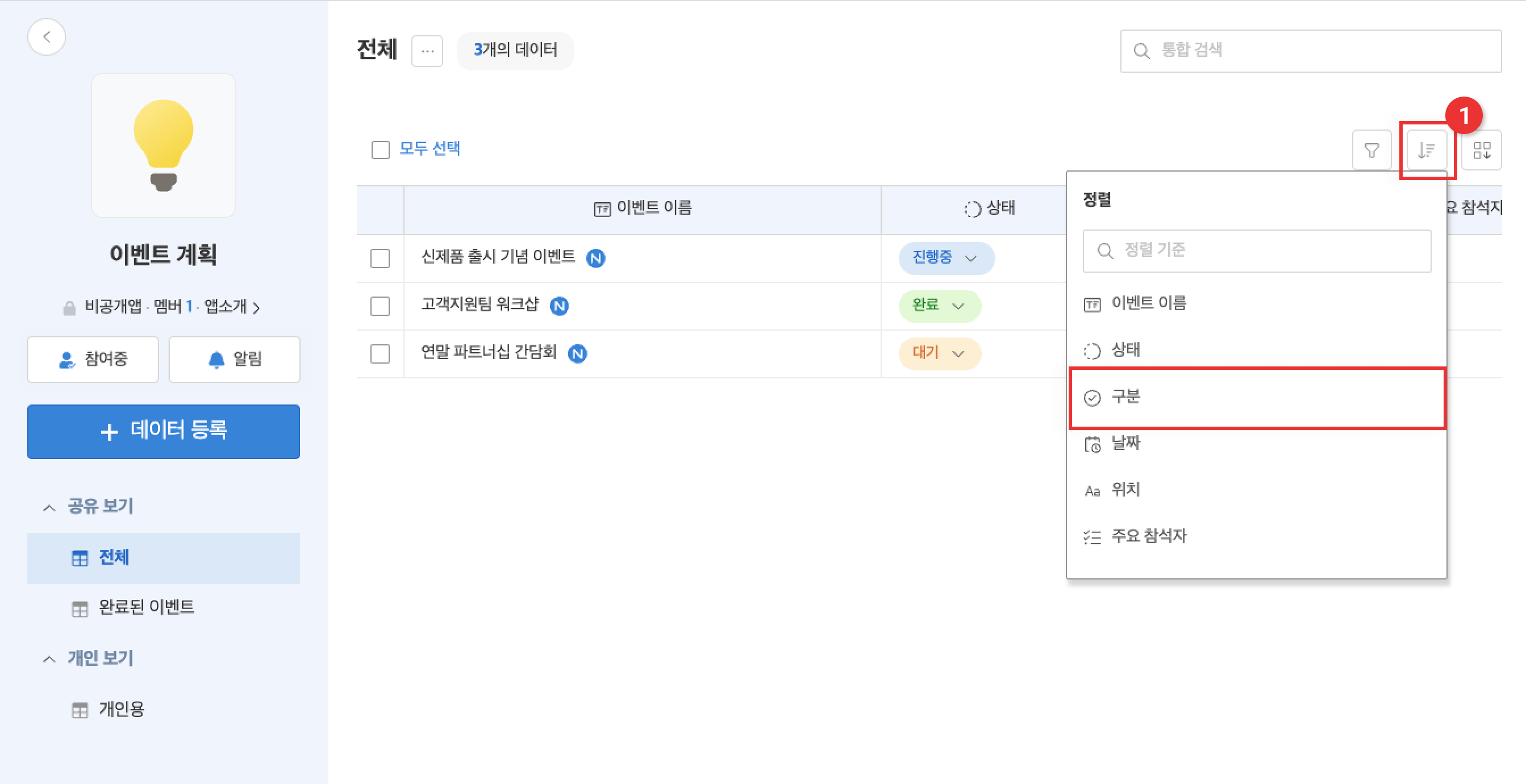The image size is (1526, 784).
Task: Open the filter funnel icon
Action: tap(1371, 151)
